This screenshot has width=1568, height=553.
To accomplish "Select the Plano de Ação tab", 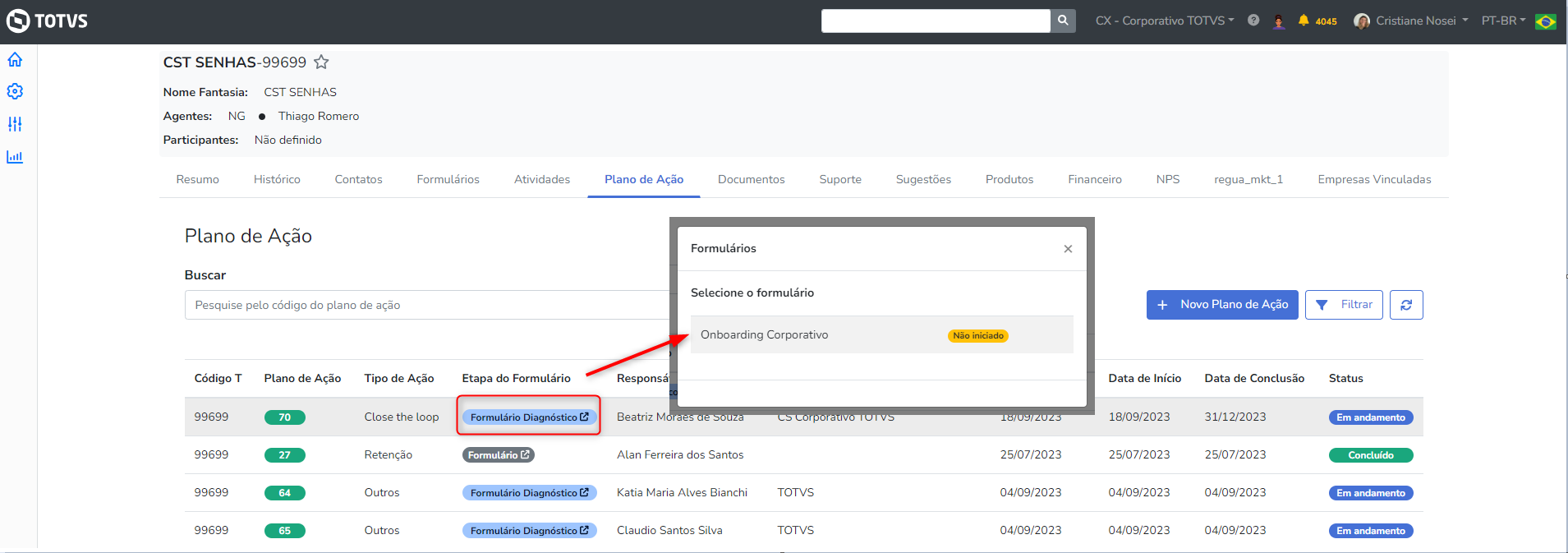I will coord(644,179).
